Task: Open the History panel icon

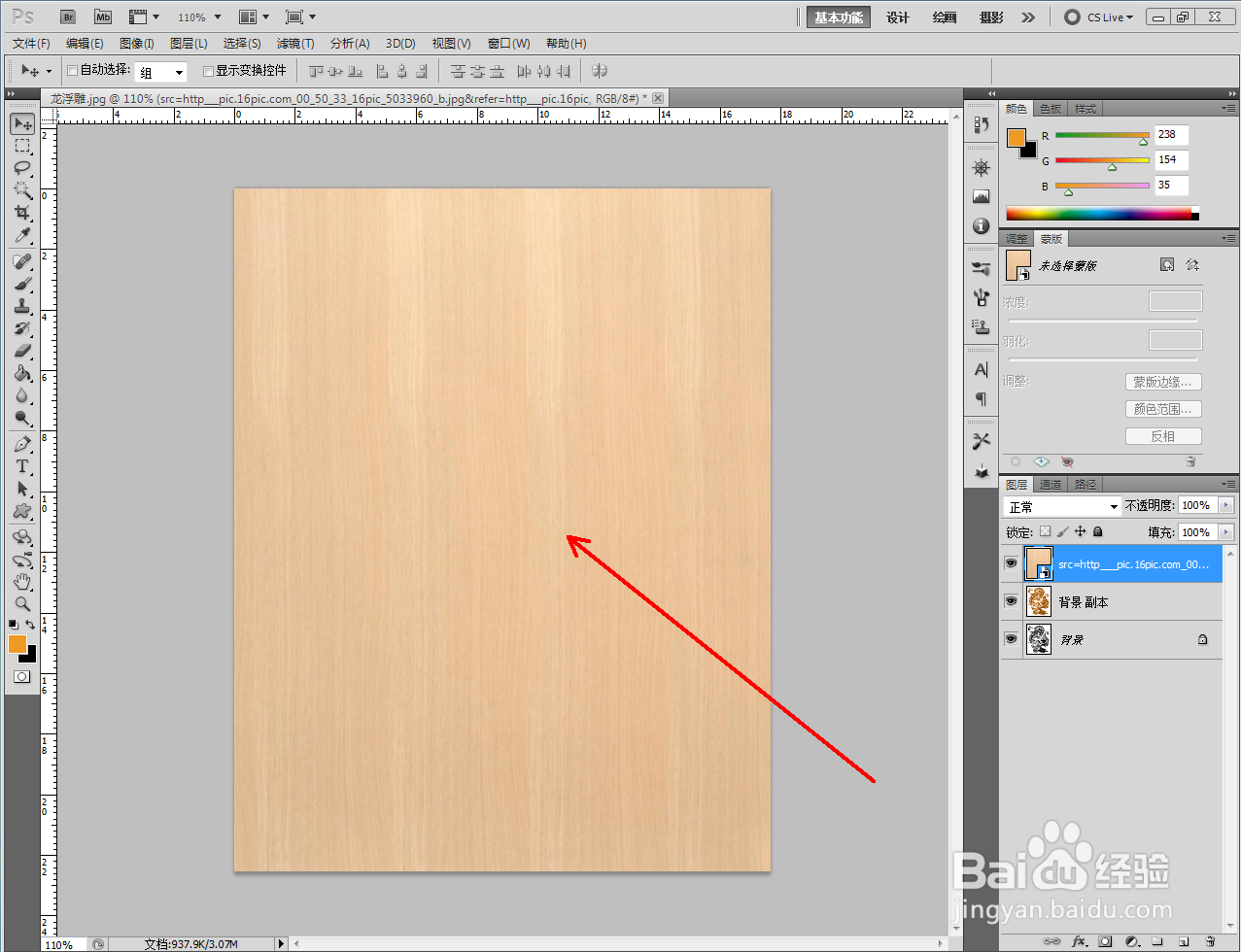Action: point(981,124)
